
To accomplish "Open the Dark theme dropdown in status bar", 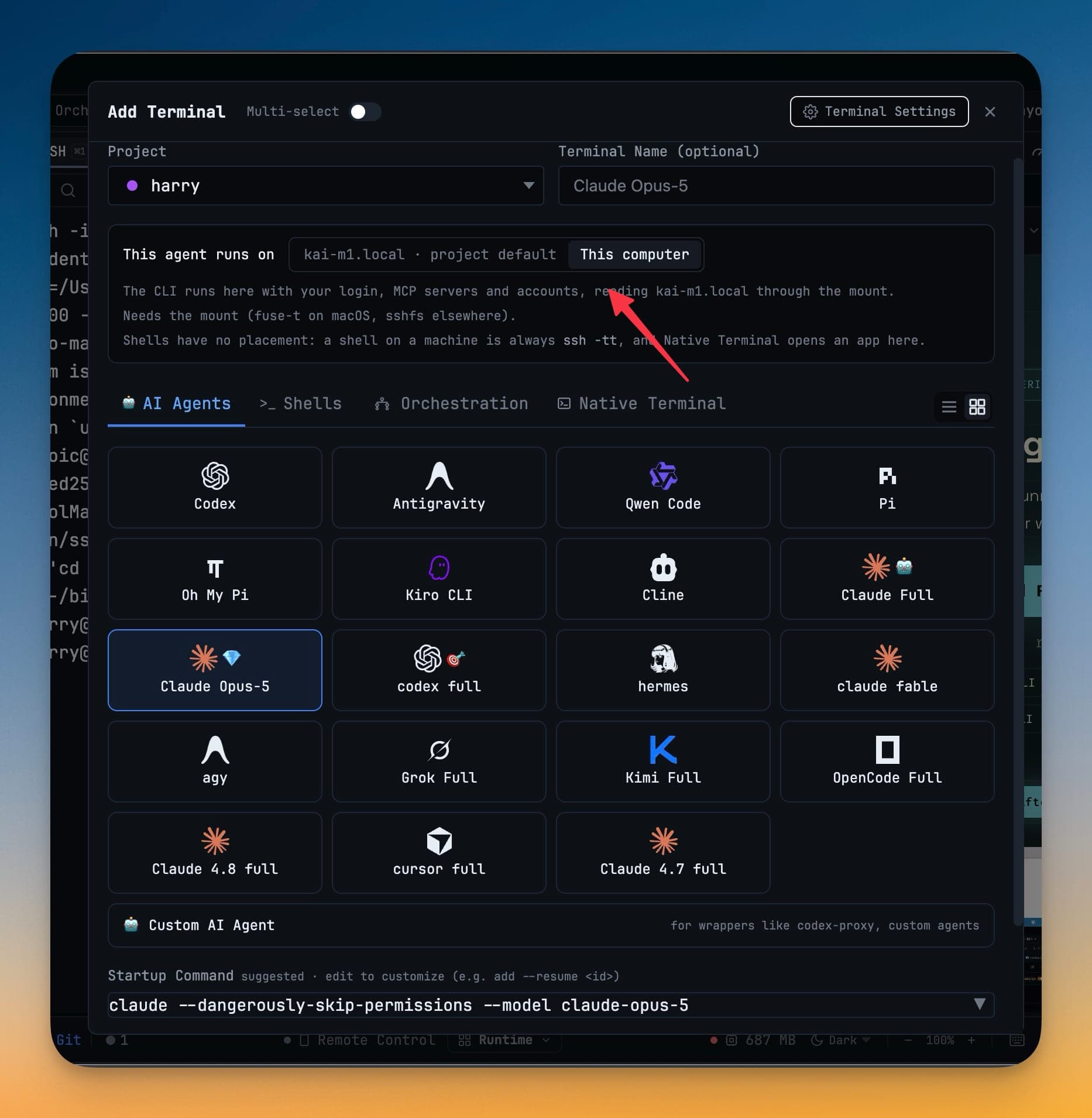I will pos(841,1040).
